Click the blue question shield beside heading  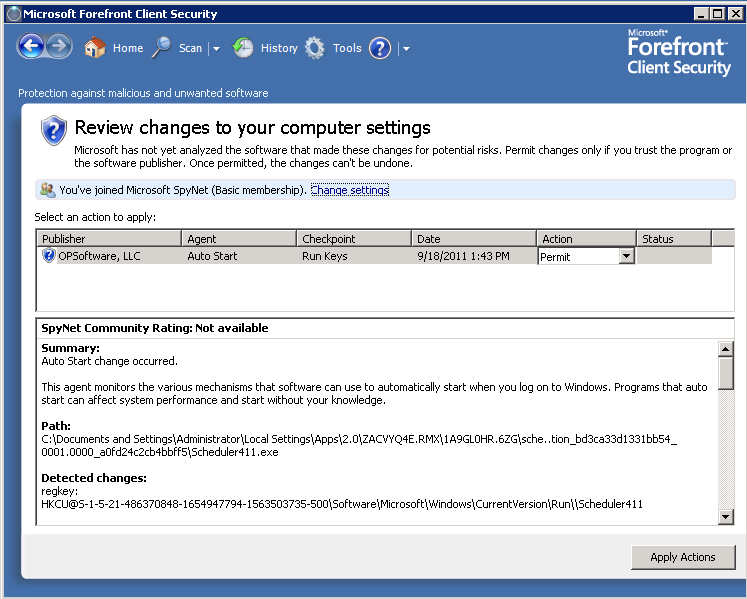click(x=54, y=130)
